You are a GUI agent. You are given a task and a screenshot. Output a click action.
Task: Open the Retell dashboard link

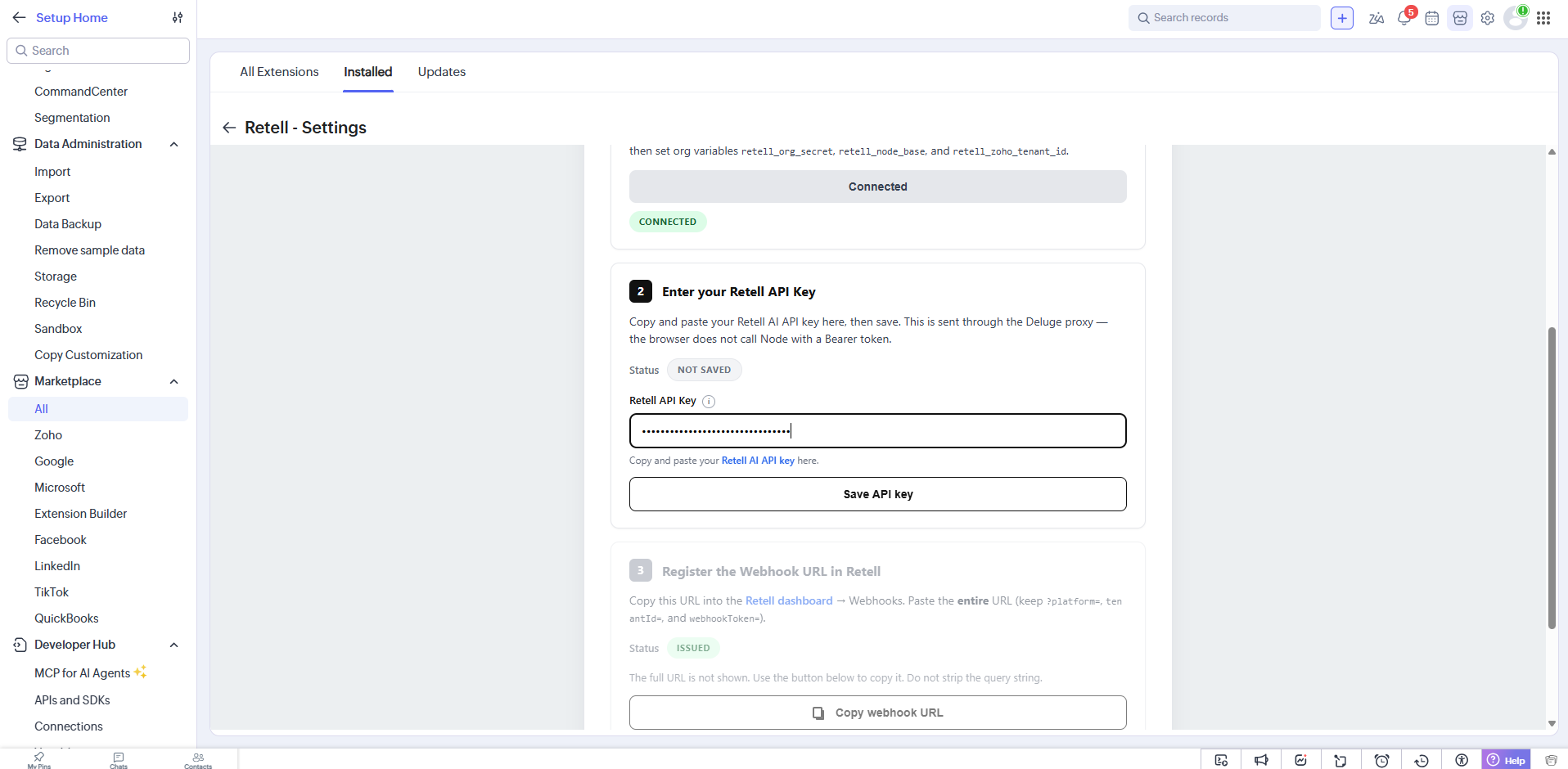(x=789, y=600)
